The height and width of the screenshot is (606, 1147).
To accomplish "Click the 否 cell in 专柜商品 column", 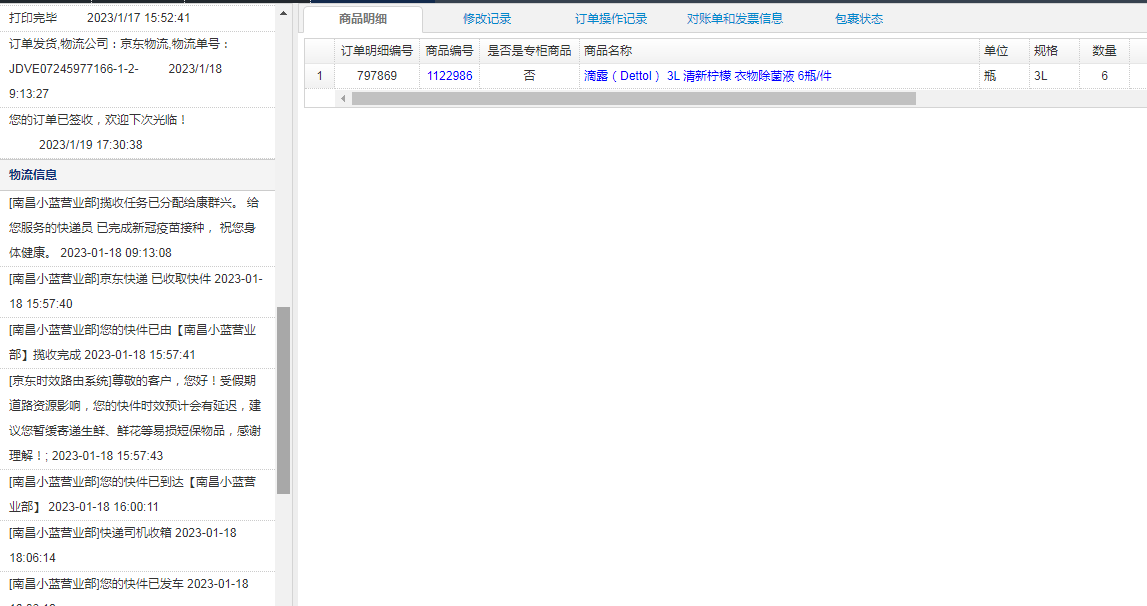I will tap(530, 76).
